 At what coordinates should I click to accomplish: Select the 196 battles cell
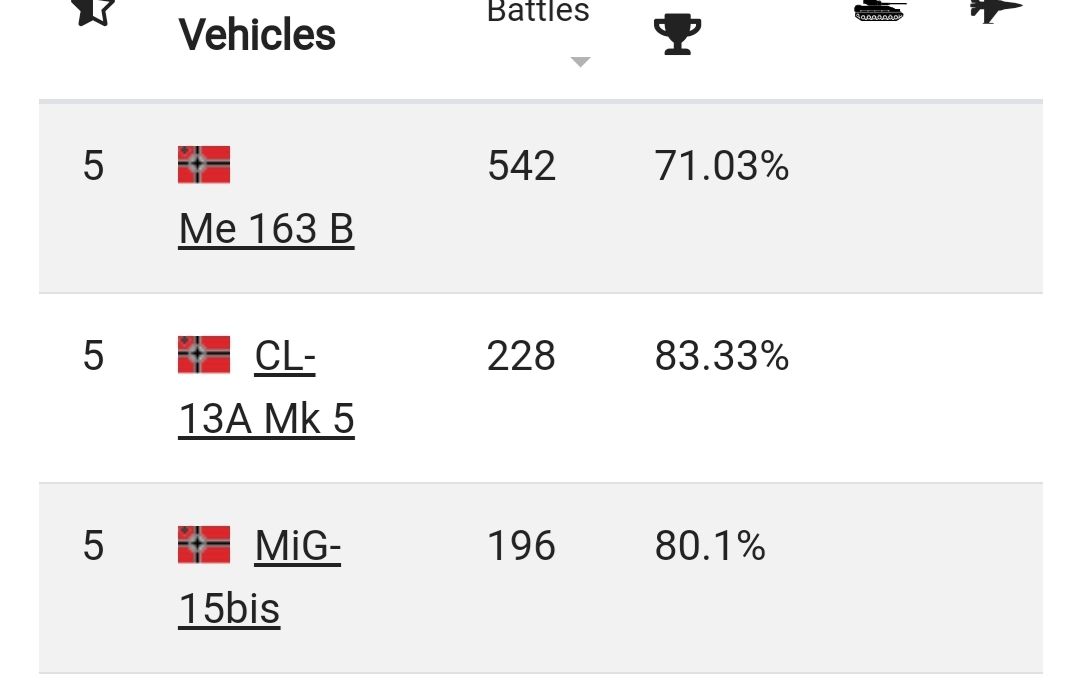coord(521,546)
